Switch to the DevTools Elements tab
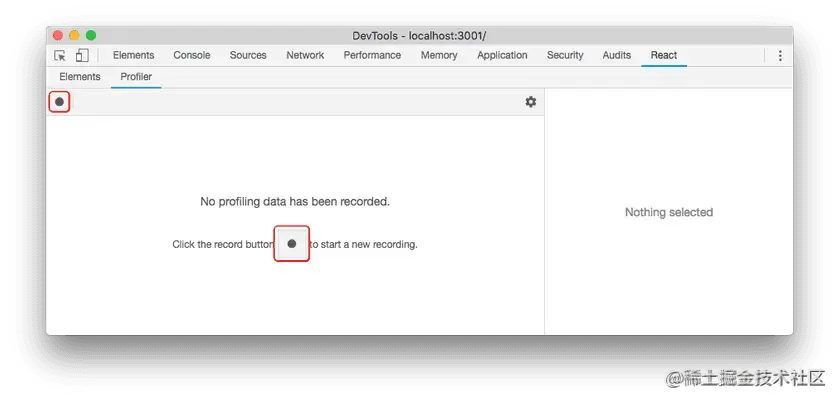 coord(133,55)
